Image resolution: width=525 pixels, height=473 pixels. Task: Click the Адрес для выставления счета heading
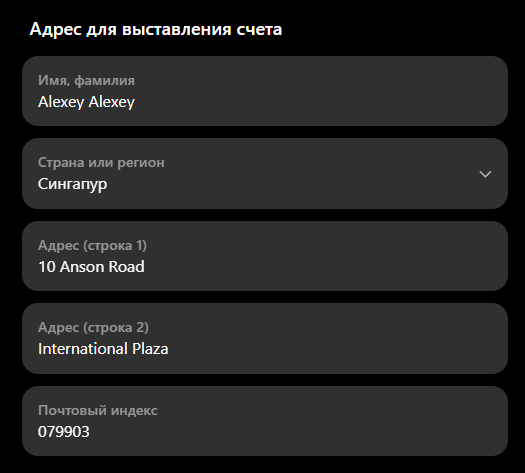156,29
